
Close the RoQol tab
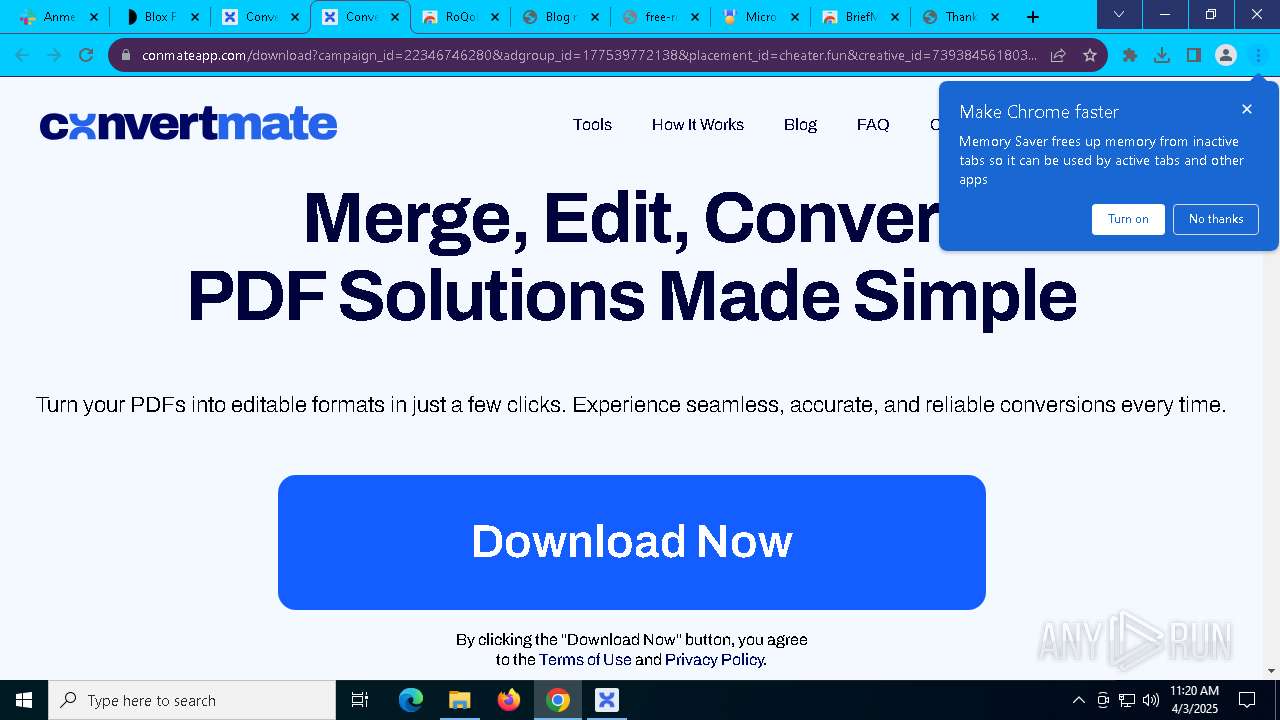(x=495, y=17)
